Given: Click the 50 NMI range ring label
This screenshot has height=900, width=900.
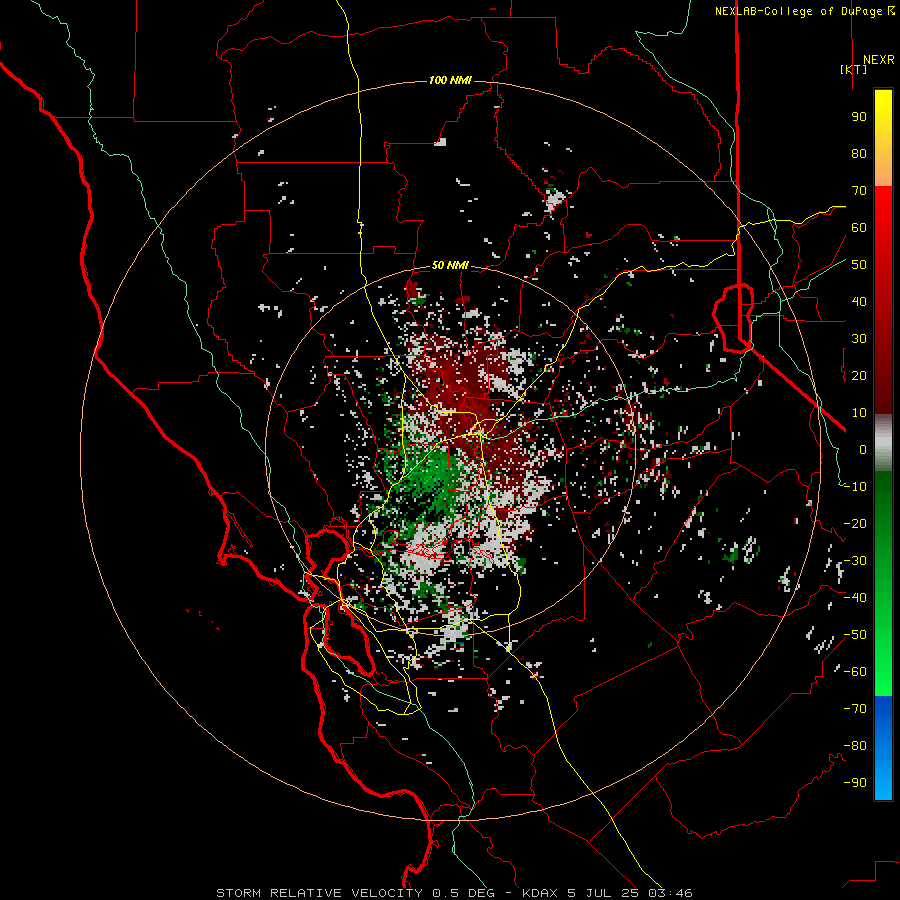Looking at the screenshot, I should tap(450, 265).
